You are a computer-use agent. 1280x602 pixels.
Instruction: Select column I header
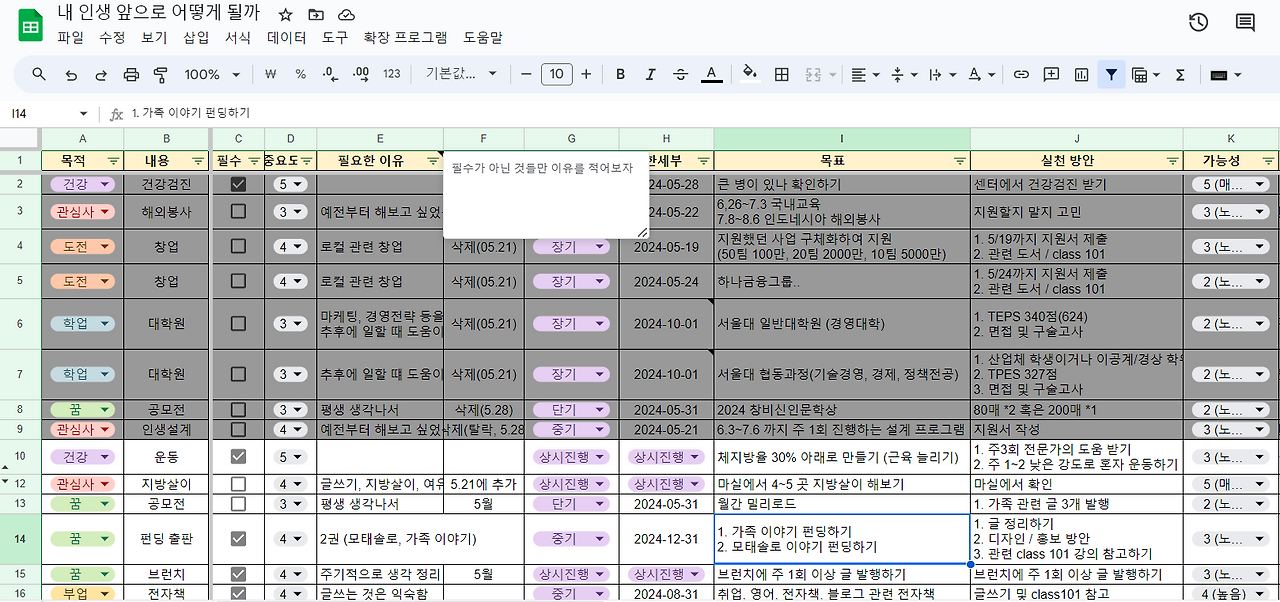click(x=842, y=138)
